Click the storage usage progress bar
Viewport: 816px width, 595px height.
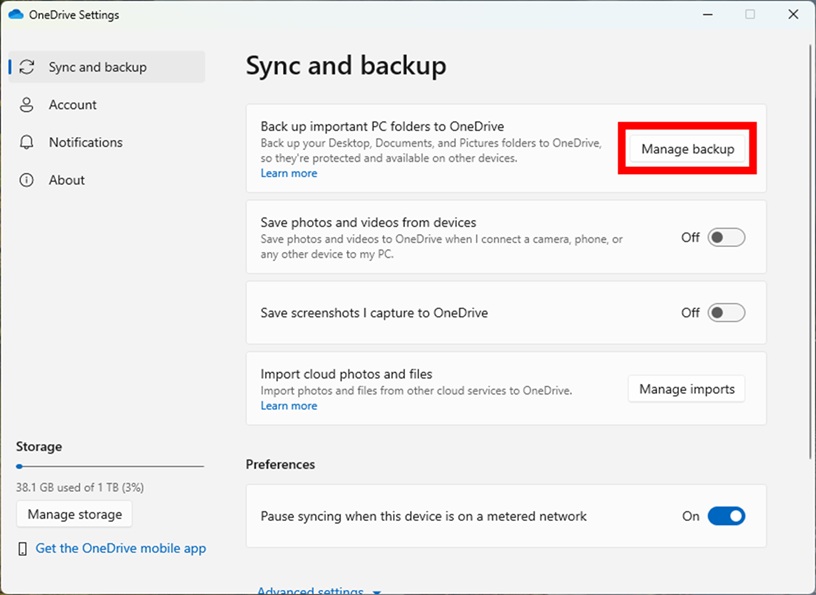110,466
